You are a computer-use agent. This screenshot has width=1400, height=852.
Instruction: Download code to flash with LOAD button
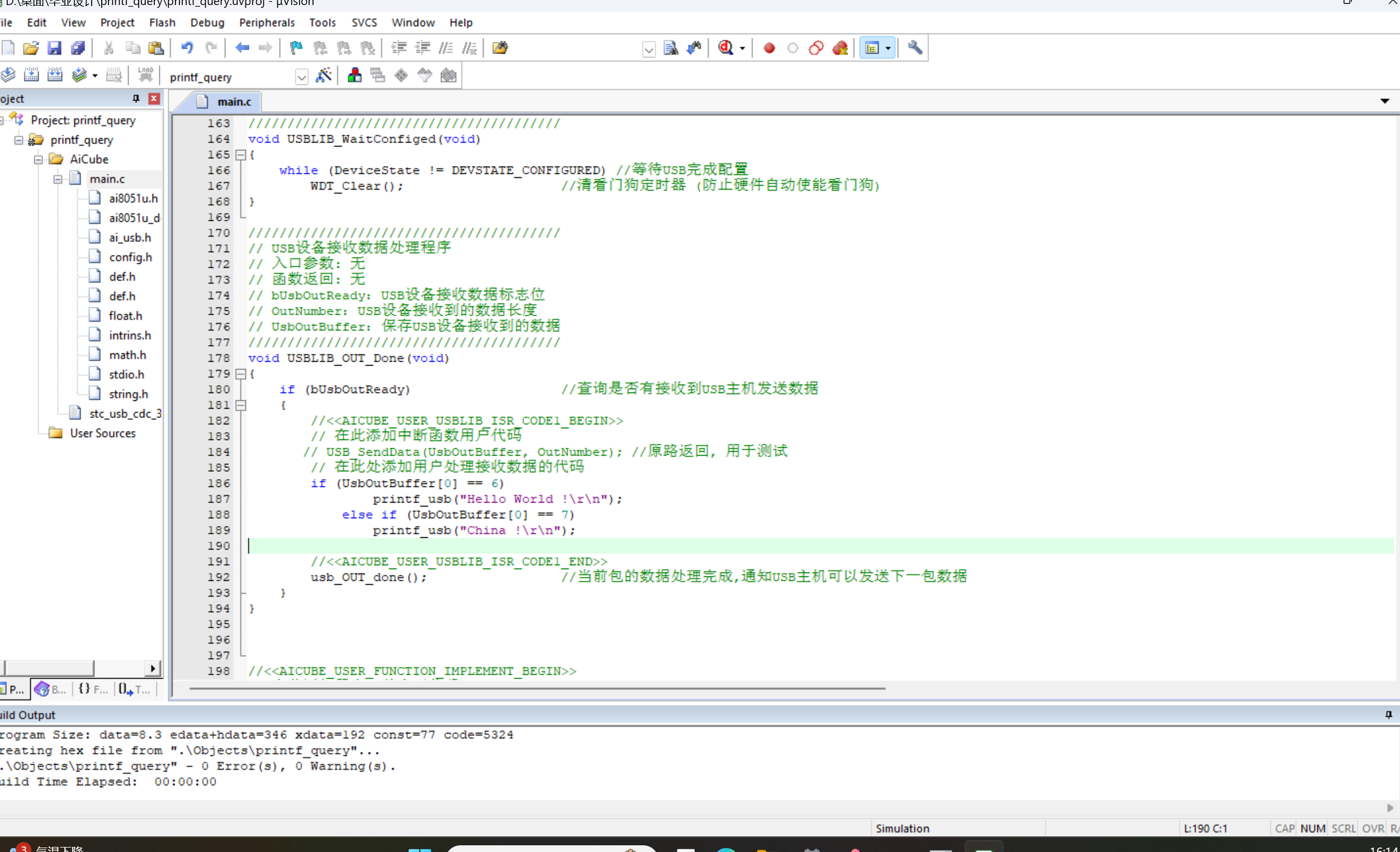coord(145,74)
